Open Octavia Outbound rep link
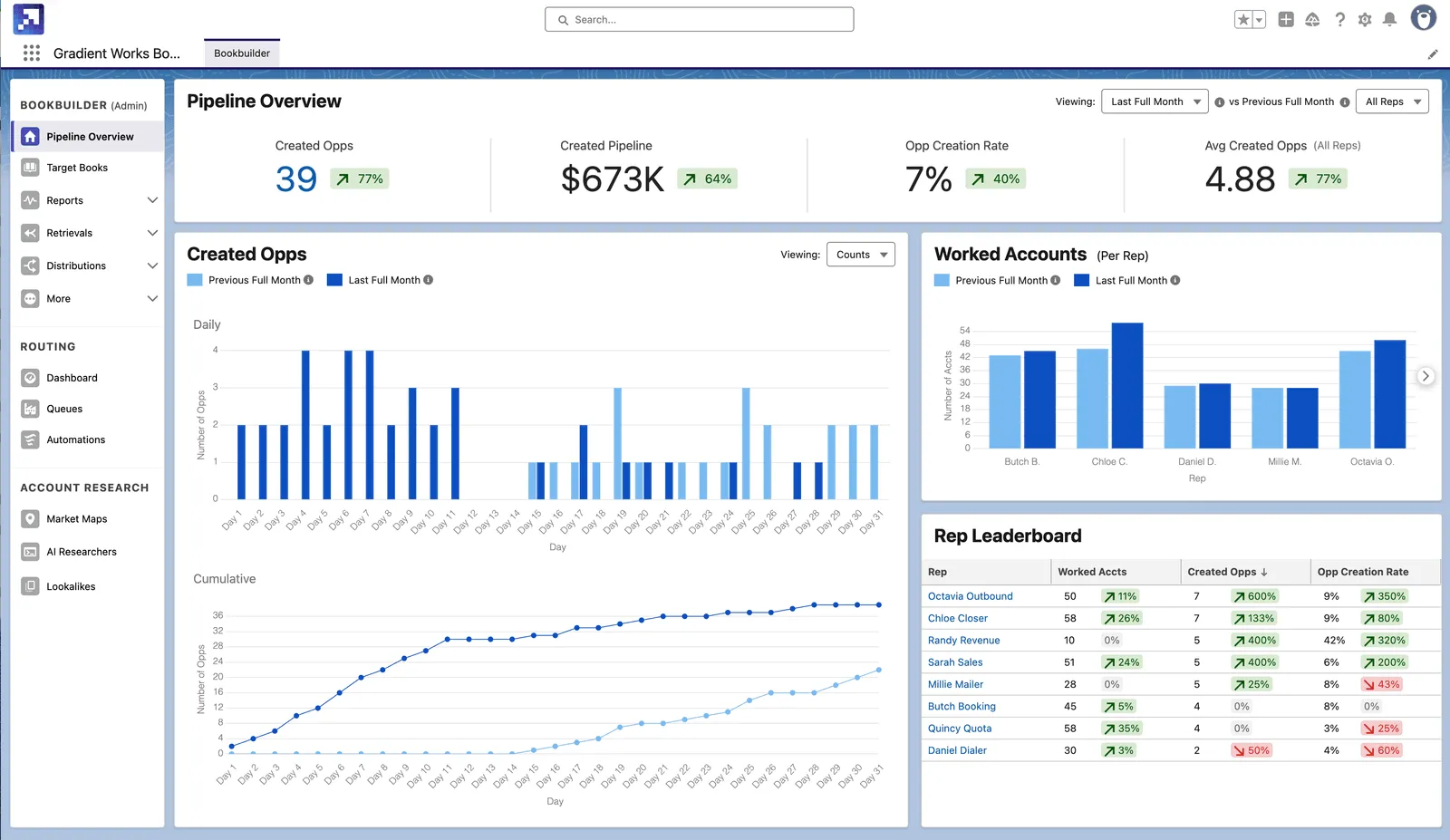Viewport: 1450px width, 840px height. (x=970, y=596)
